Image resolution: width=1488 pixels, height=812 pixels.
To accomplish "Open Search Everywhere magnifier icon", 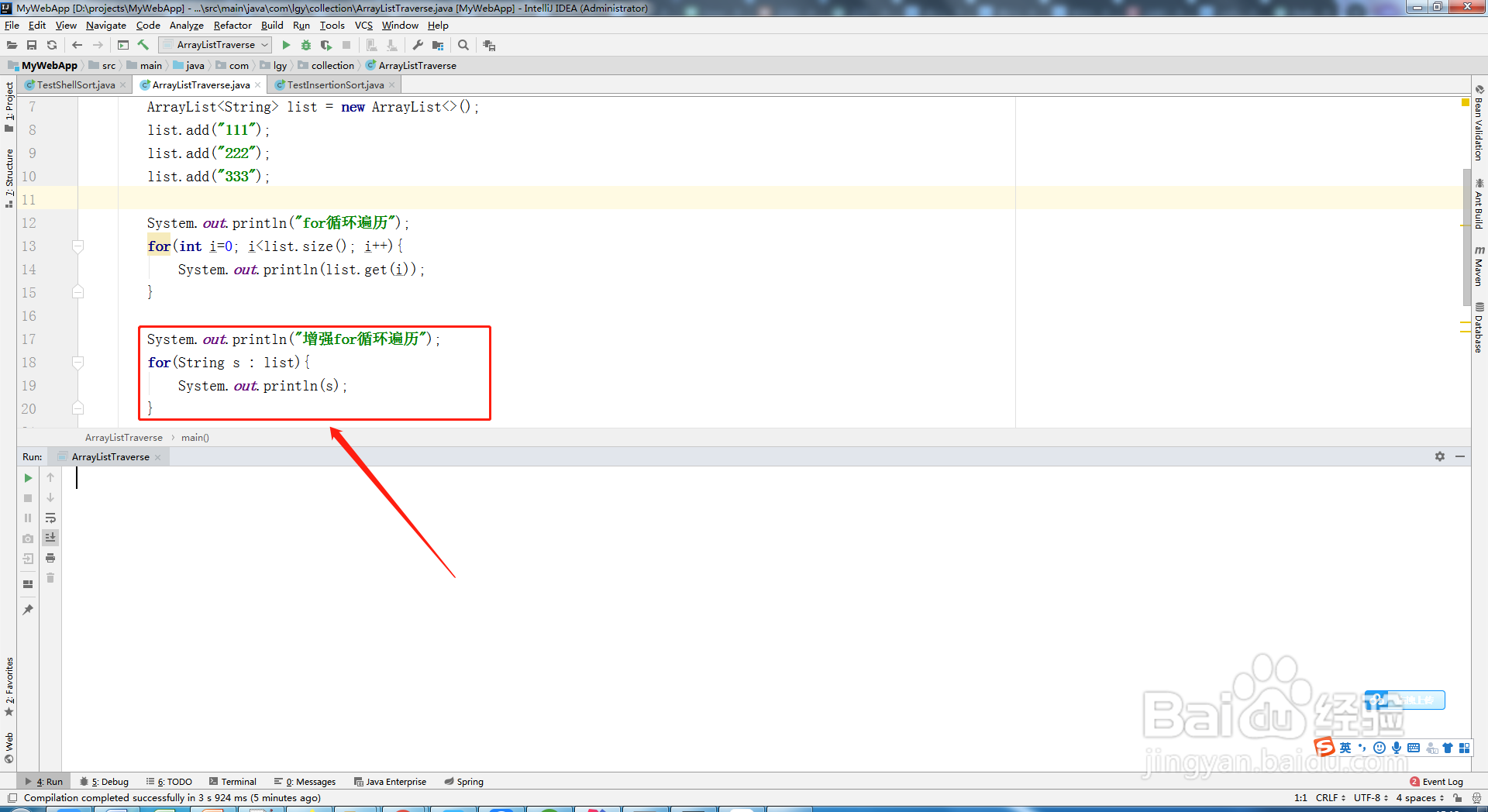I will pyautogui.click(x=463, y=45).
